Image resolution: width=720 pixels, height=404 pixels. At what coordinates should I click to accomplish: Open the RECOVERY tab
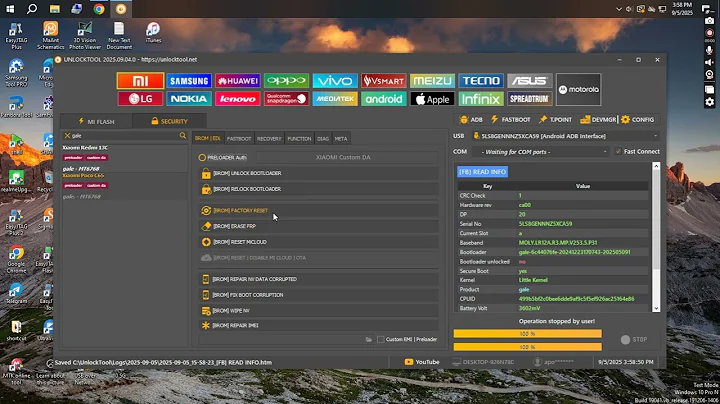point(269,139)
